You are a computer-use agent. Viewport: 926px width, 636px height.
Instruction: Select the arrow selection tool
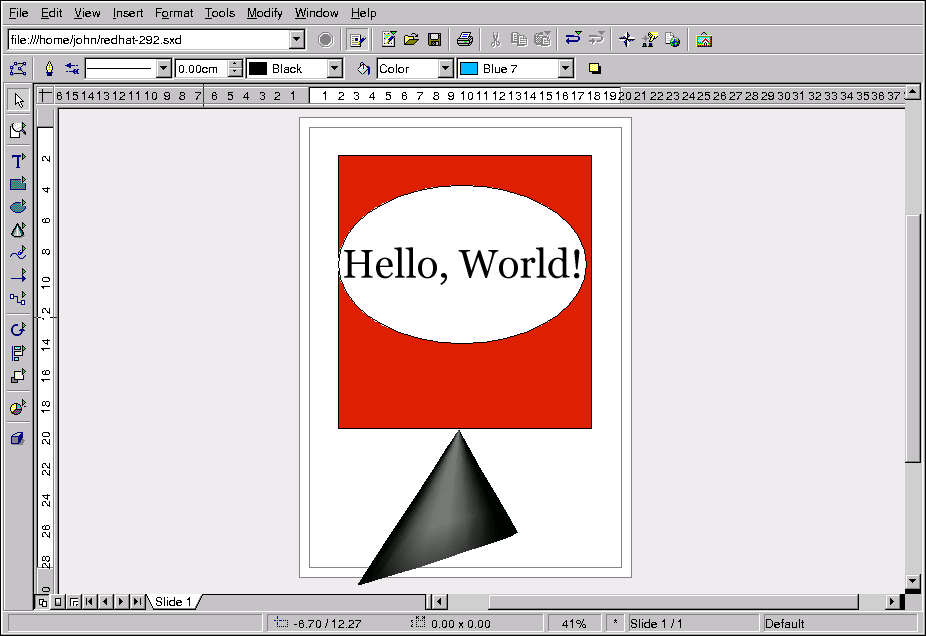point(17,100)
